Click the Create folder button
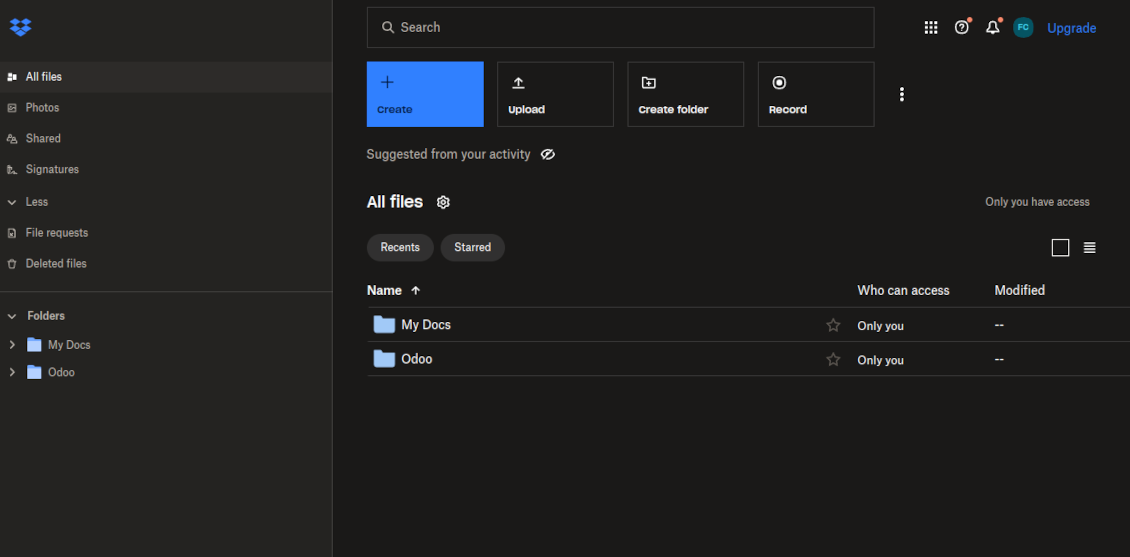This screenshot has height=557, width=1130. (685, 94)
